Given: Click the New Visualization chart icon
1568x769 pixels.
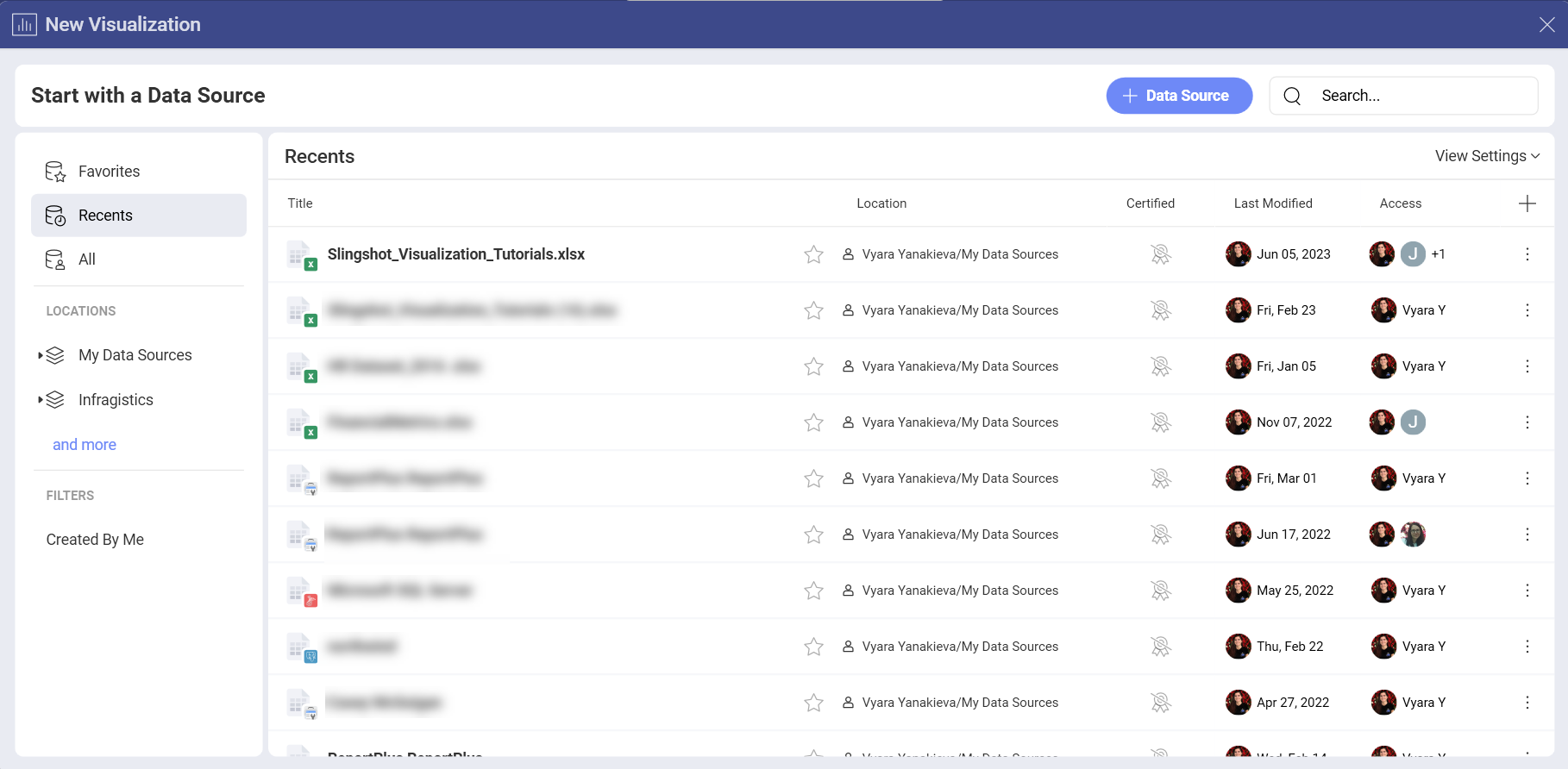Looking at the screenshot, I should click(24, 24).
